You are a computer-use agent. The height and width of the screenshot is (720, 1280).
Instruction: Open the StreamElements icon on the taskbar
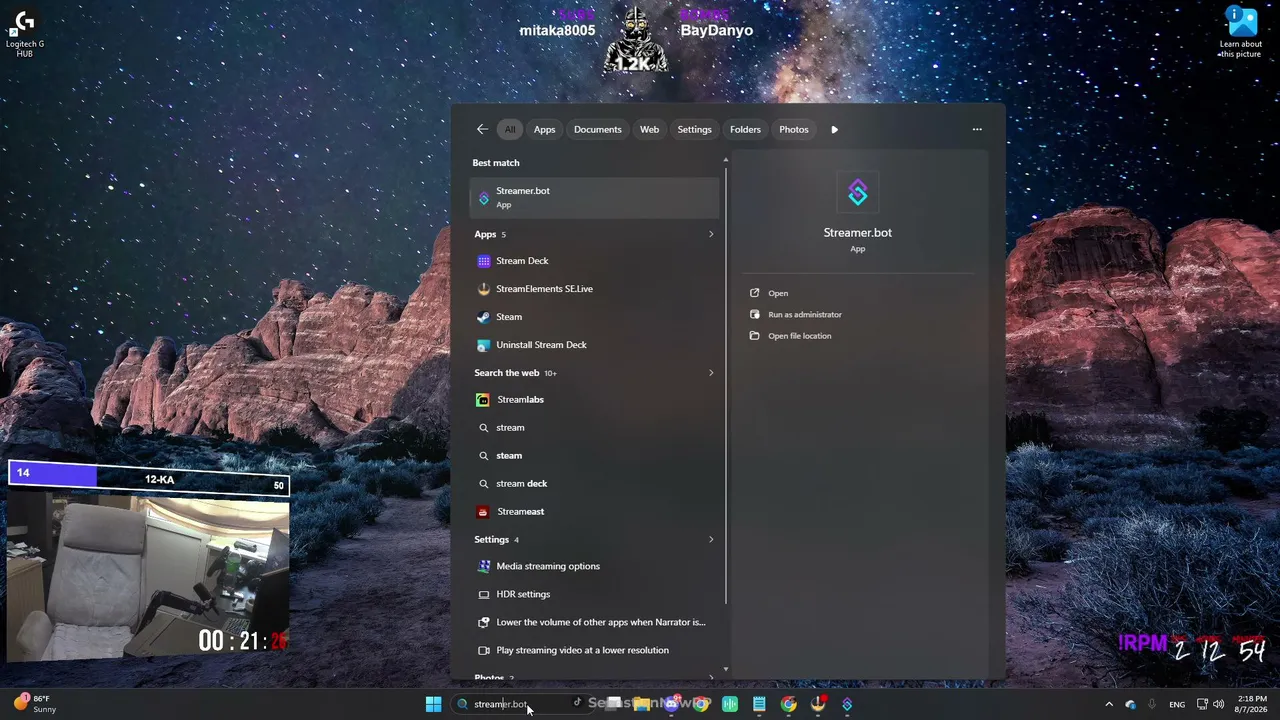[818, 704]
